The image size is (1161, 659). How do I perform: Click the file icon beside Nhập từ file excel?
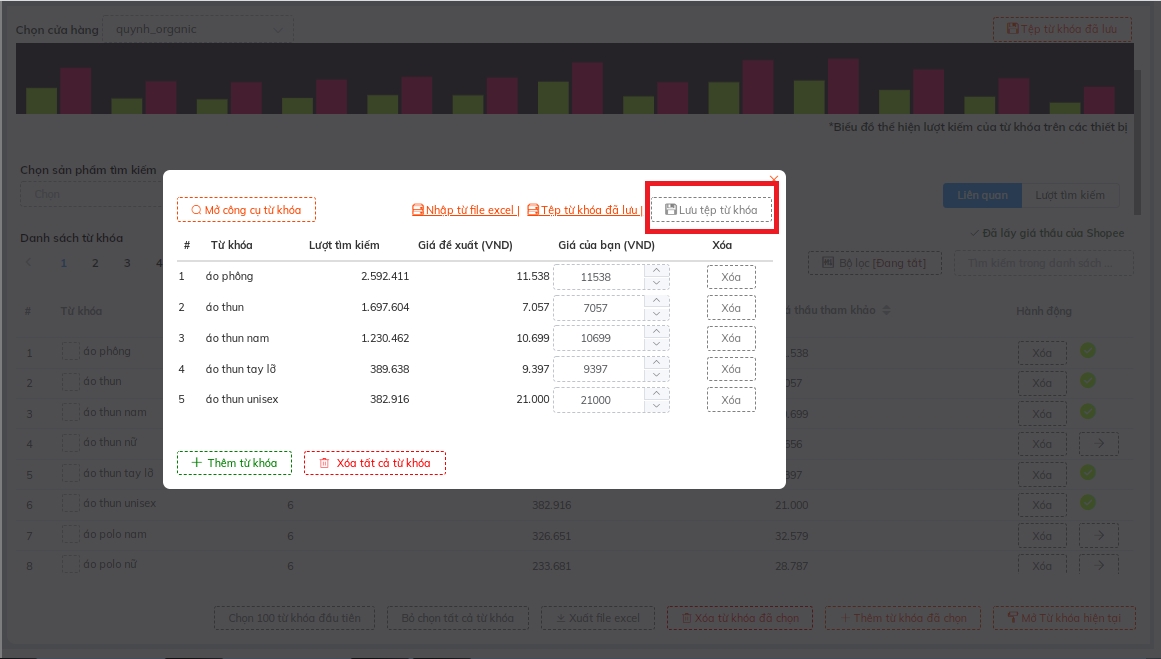pyautogui.click(x=418, y=210)
